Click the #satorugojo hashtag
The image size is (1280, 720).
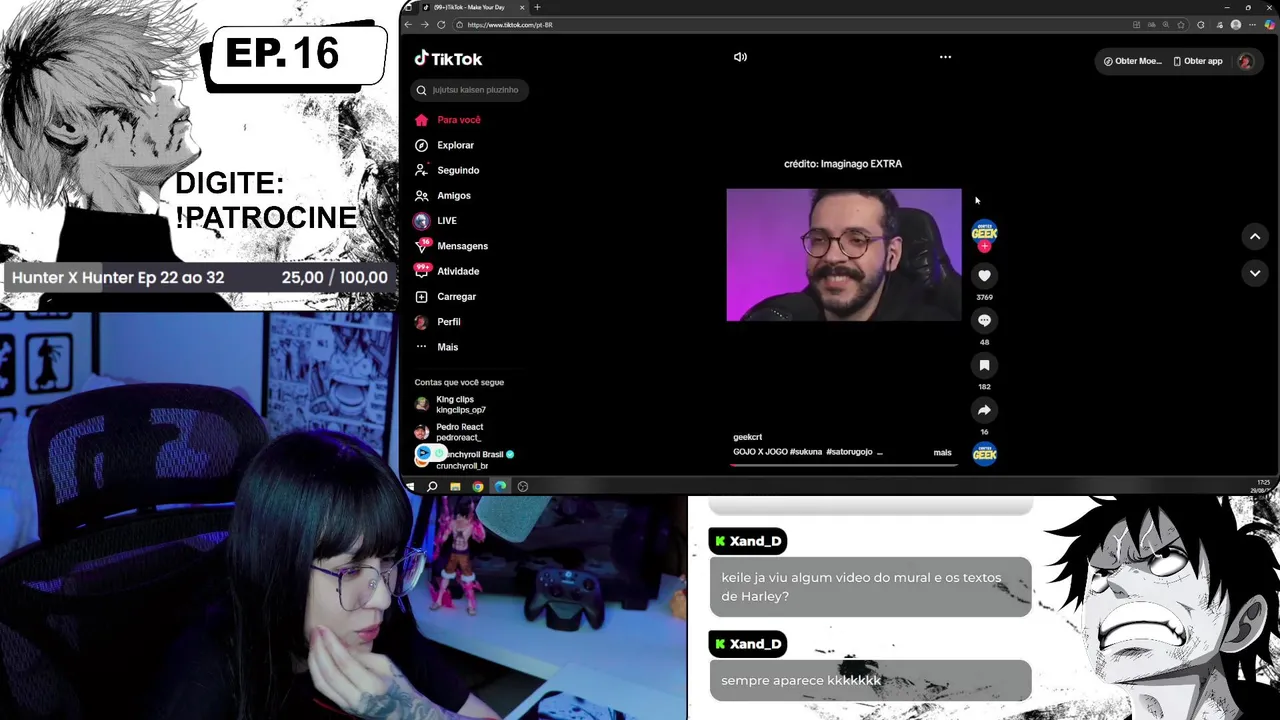coord(849,452)
